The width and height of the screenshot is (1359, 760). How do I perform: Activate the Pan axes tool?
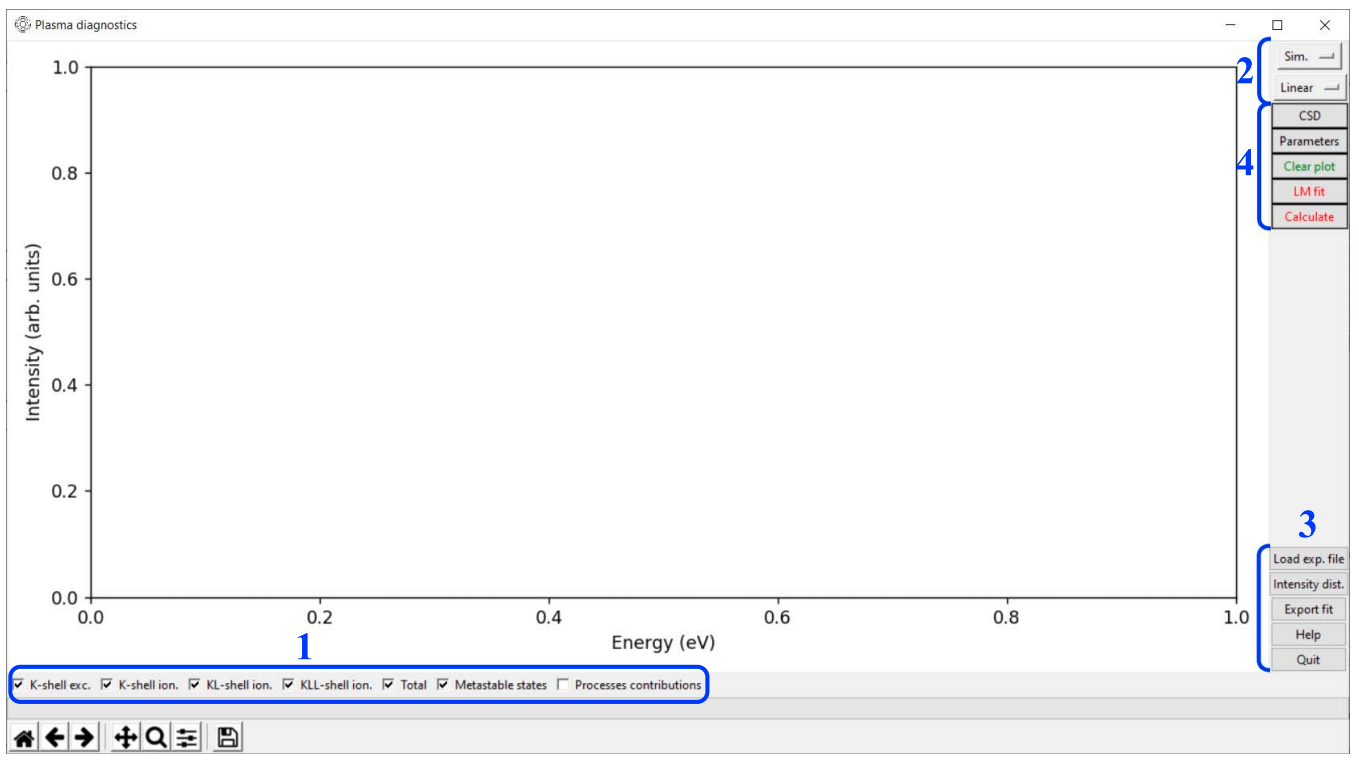tap(126, 738)
